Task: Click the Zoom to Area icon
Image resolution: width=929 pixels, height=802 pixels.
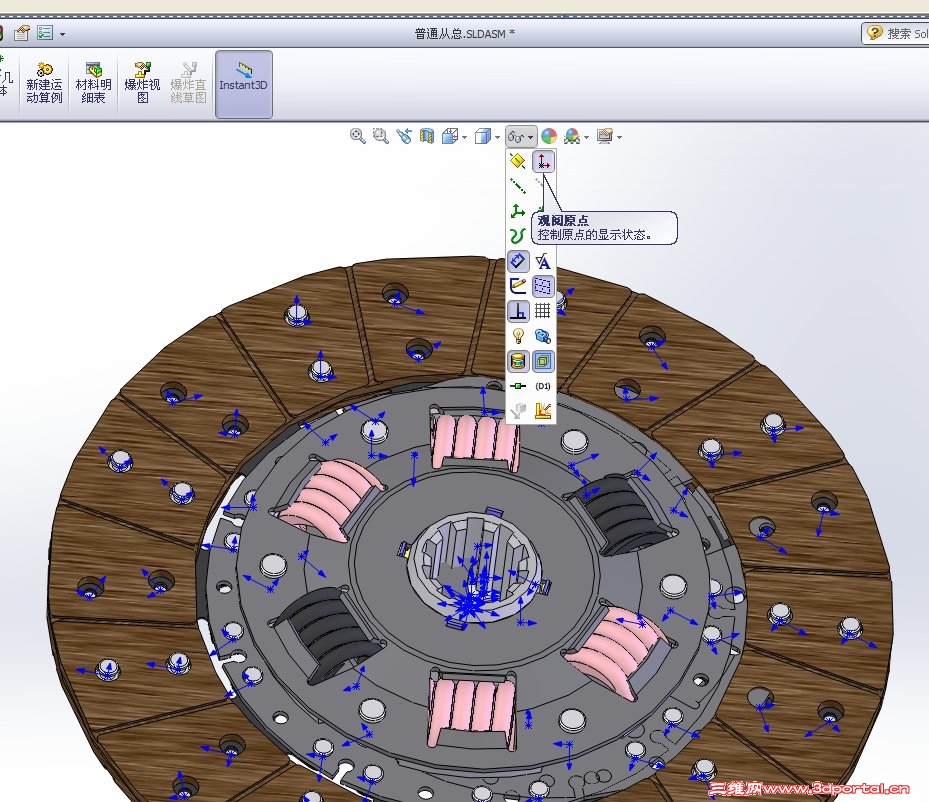Action: coord(380,136)
